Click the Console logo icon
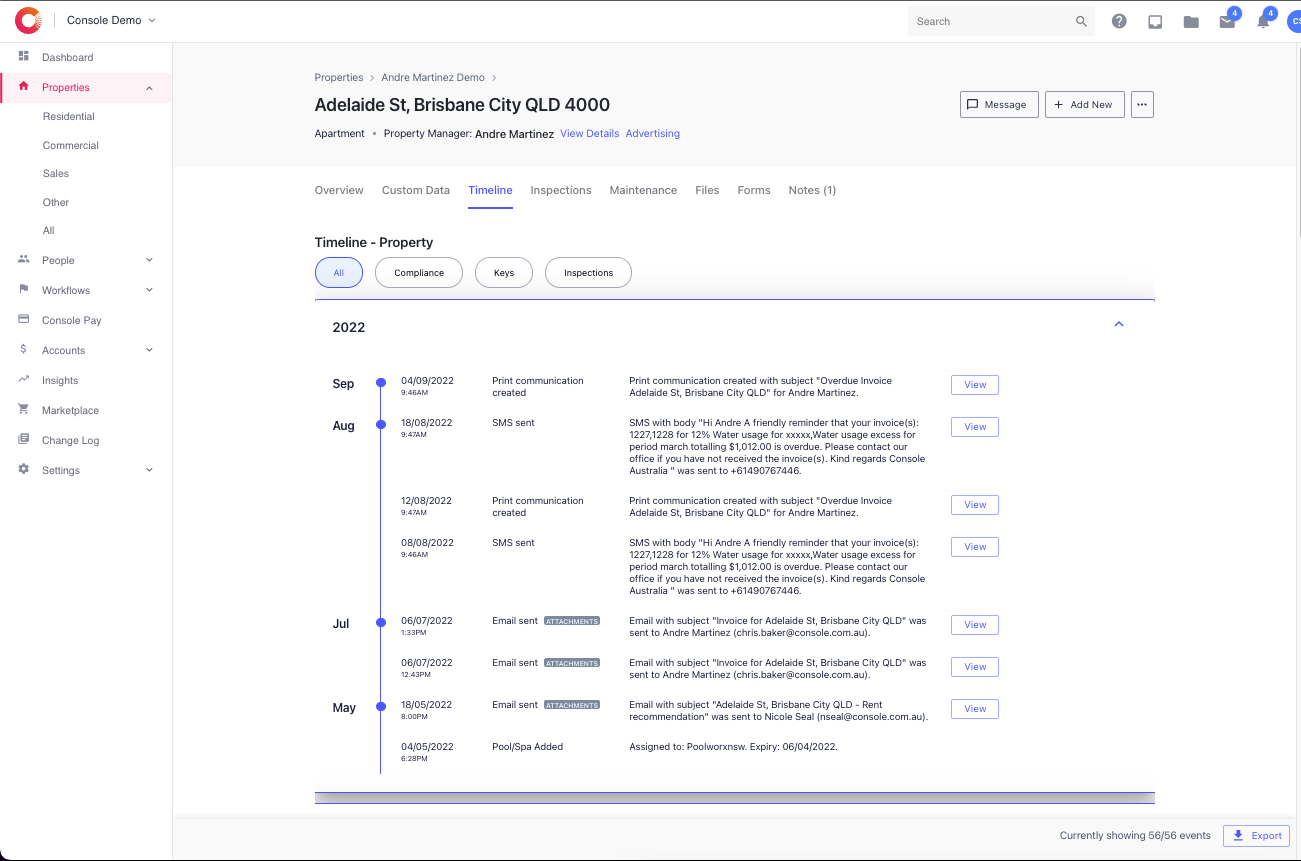Viewport: 1301px width, 861px height. (x=28, y=20)
